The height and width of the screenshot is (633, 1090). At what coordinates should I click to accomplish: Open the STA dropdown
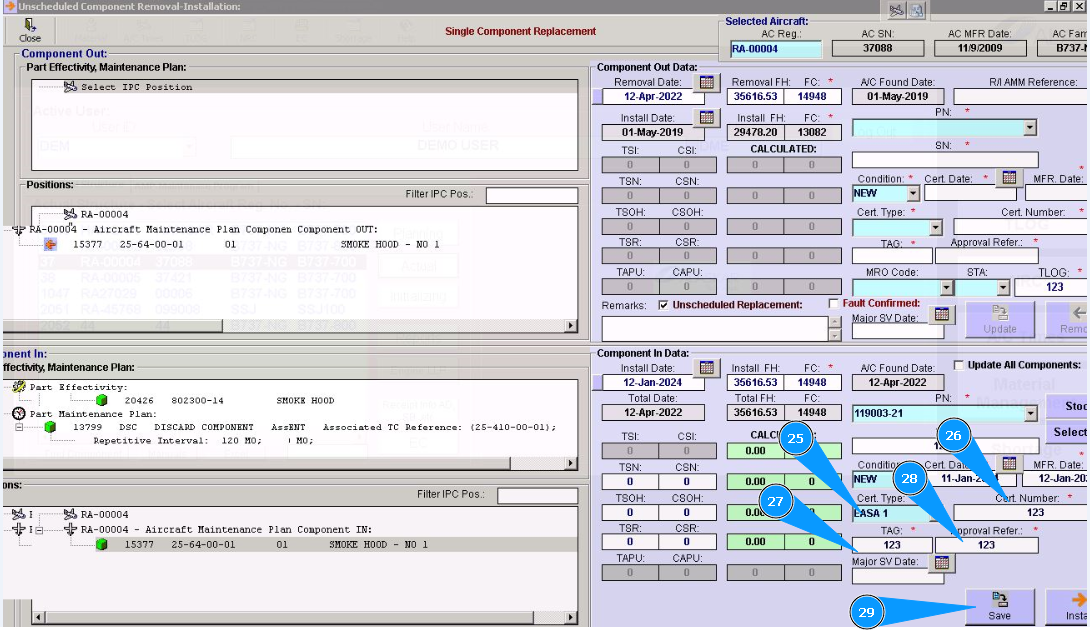pyautogui.click(x=1002, y=287)
